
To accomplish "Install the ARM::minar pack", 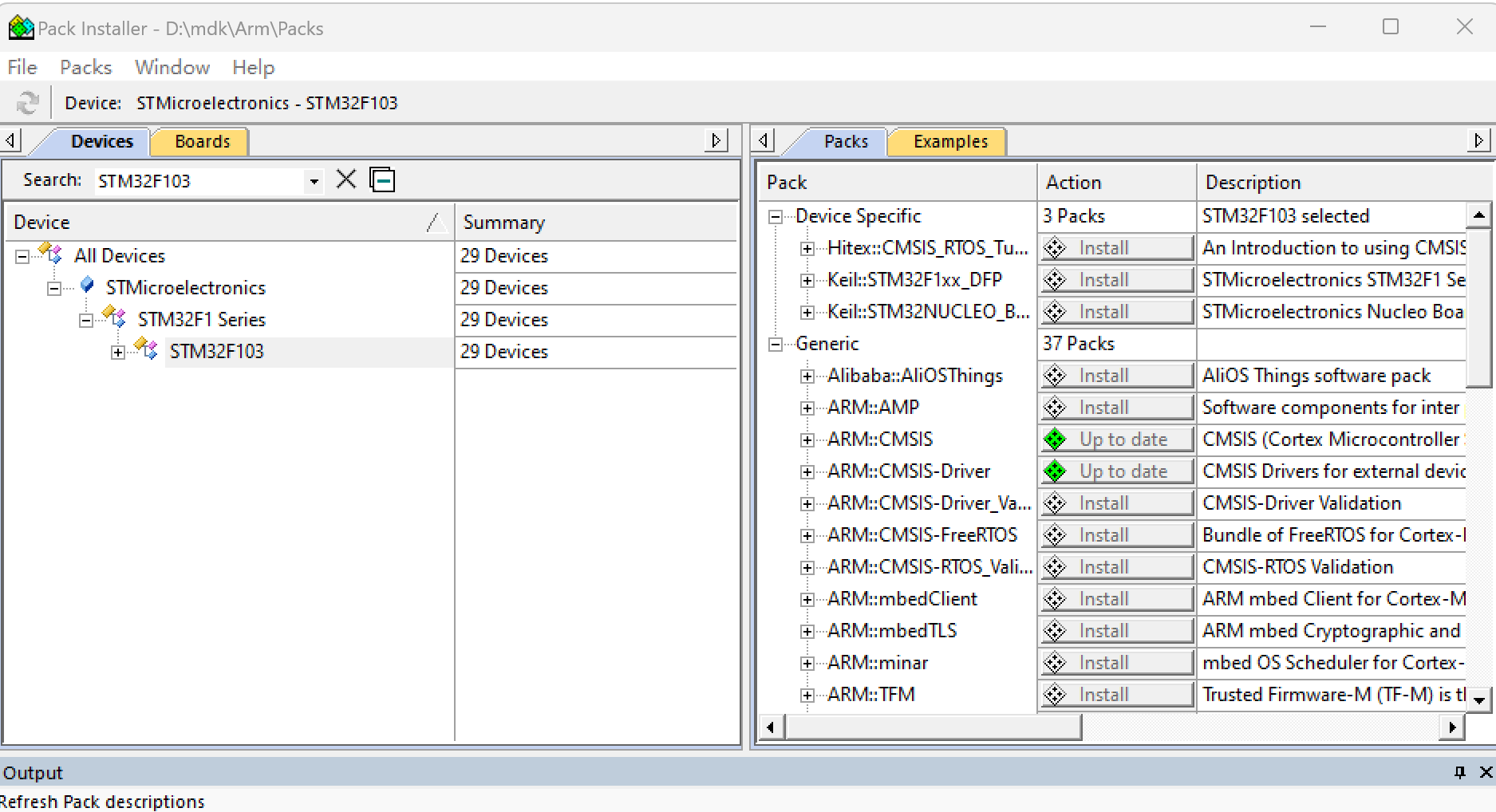I will pos(1116,663).
